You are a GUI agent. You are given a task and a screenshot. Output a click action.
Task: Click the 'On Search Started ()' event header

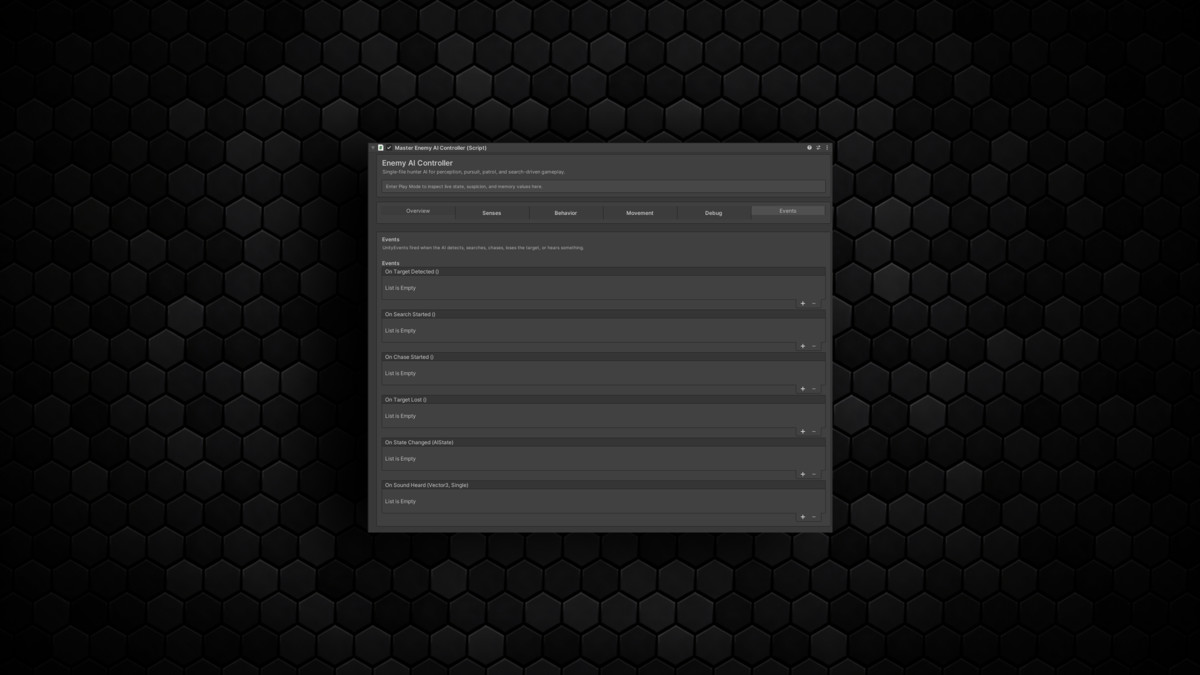(603, 314)
